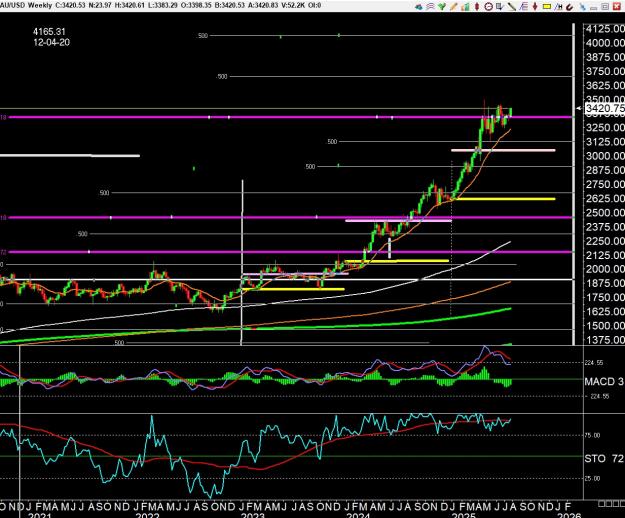Screen dimensions: 625x518
Task: Close the chart window with red X
Action: [616, 6]
